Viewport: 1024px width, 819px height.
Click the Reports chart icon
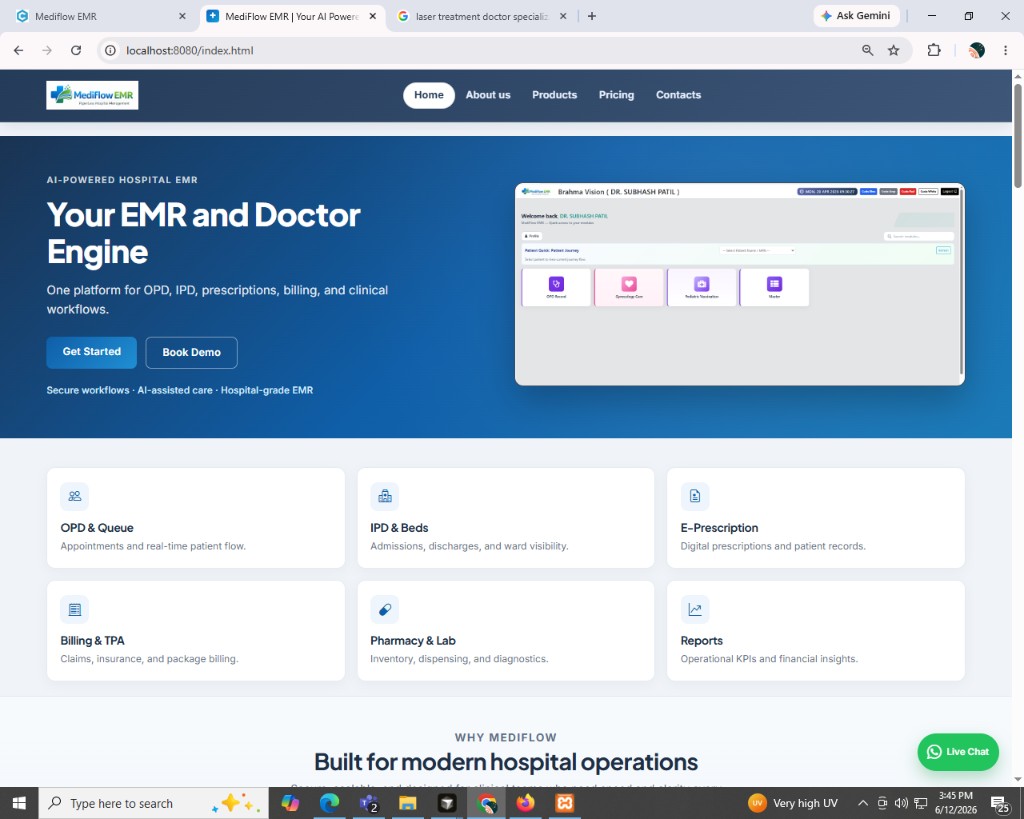click(x=695, y=609)
